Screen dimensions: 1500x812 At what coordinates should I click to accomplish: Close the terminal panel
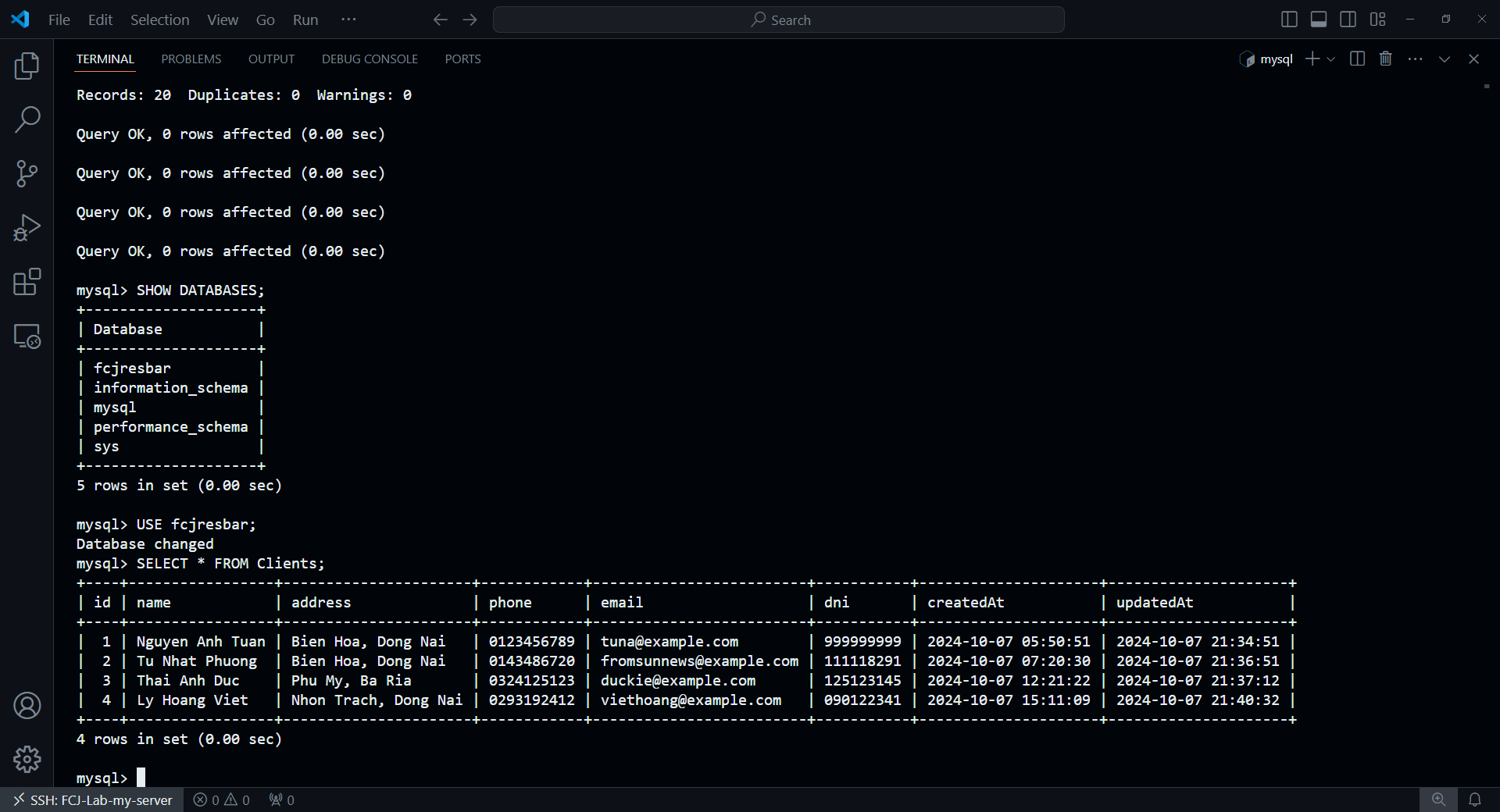1473,59
